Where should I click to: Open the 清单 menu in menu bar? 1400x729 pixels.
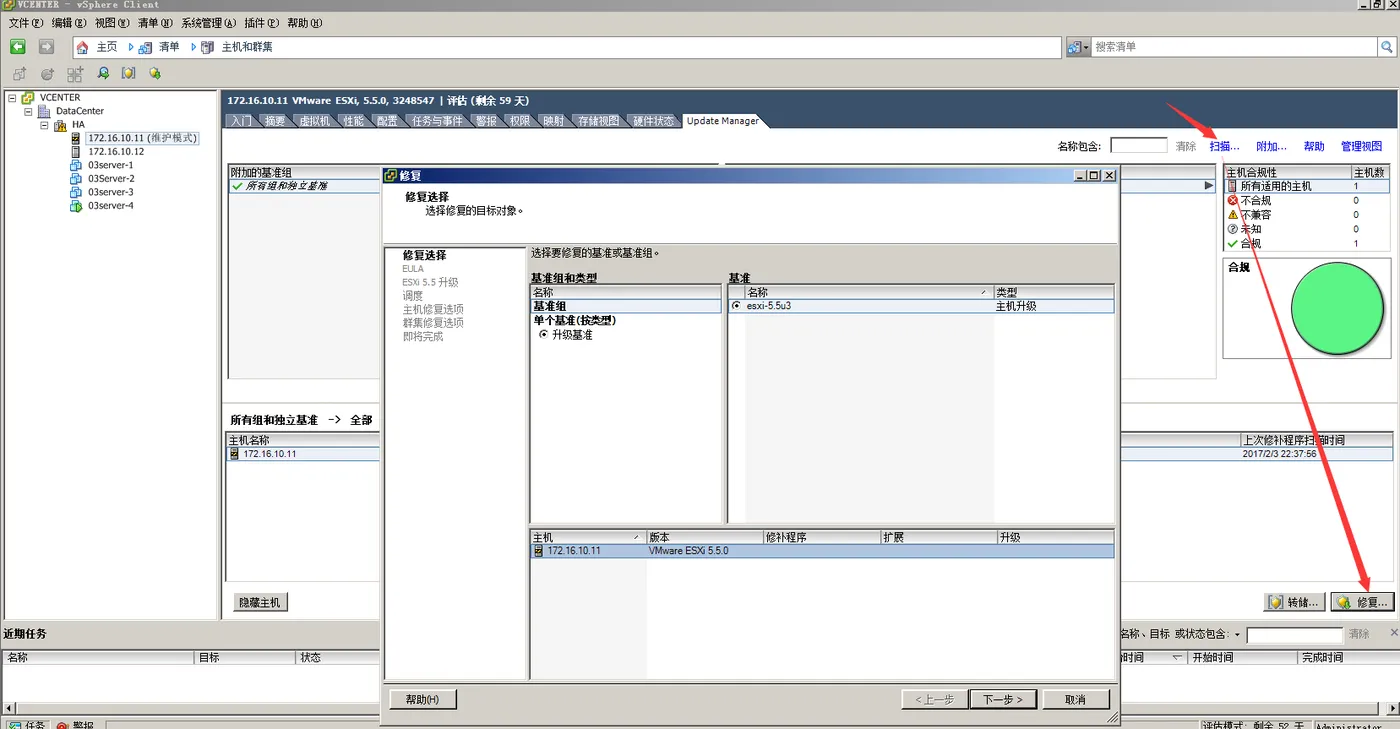[155, 23]
